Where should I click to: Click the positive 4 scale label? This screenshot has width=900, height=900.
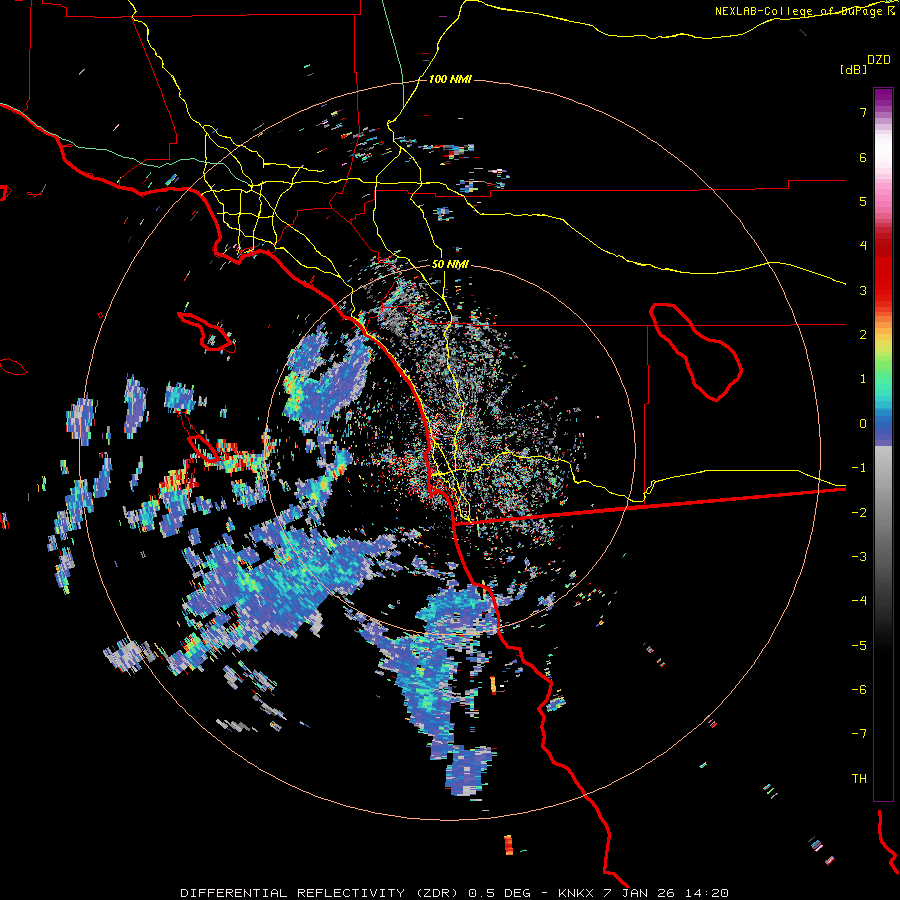pos(863,246)
